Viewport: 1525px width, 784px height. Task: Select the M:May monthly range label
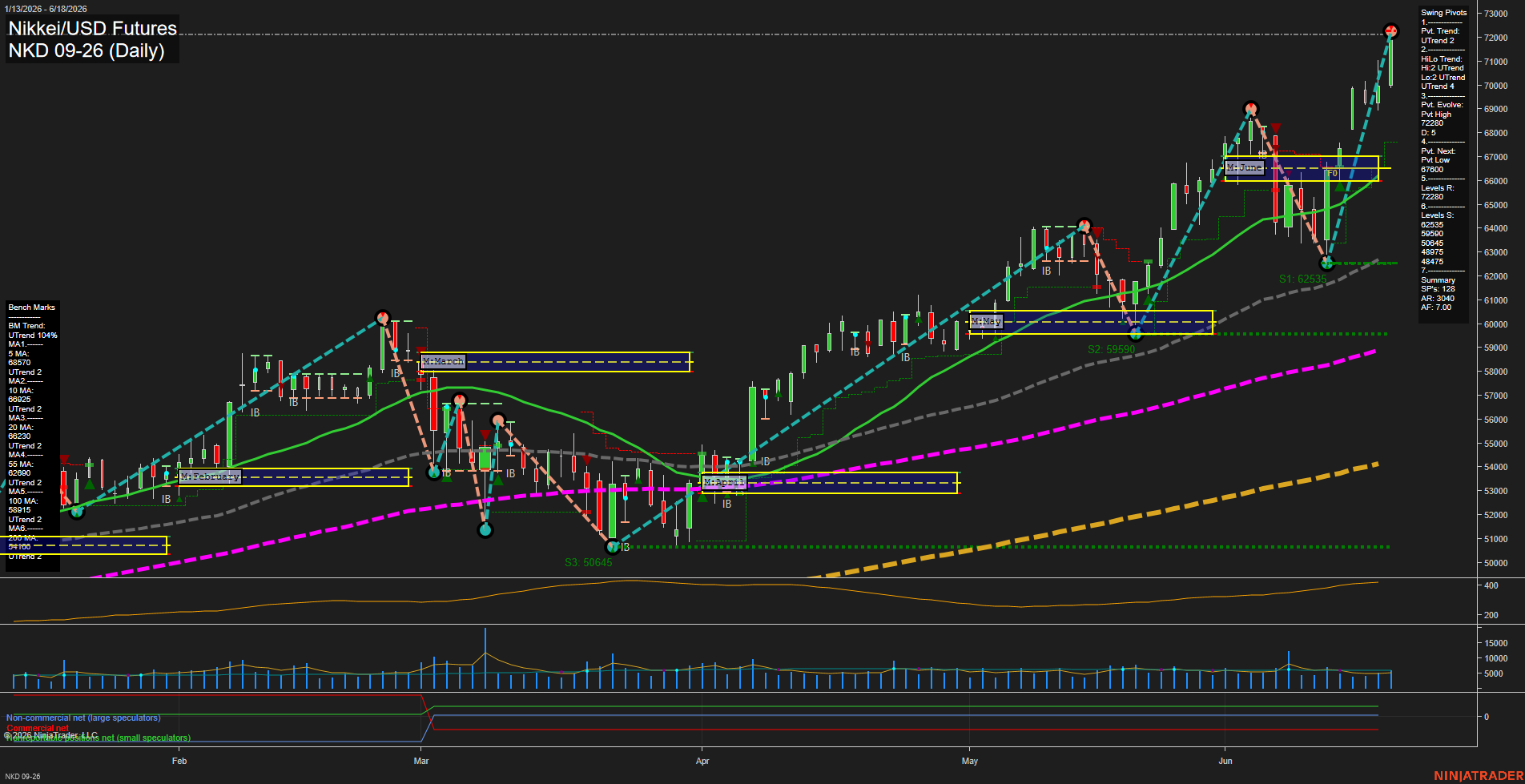point(986,321)
